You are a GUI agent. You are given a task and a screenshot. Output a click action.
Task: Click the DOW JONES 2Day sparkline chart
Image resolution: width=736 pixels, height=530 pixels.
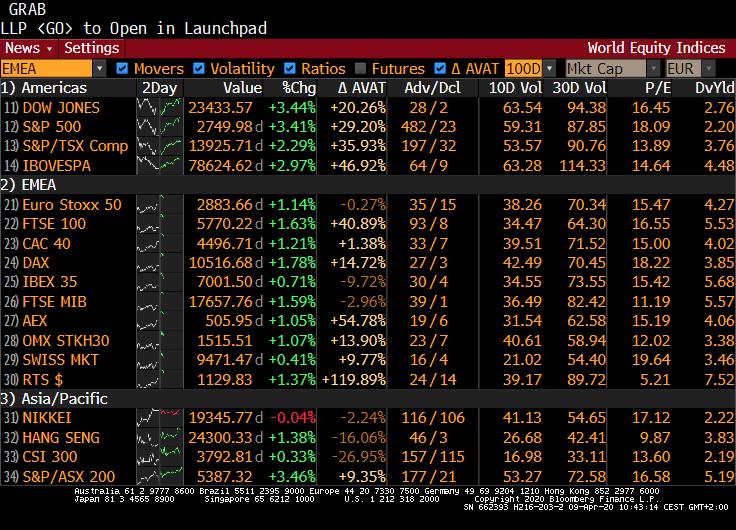pos(160,108)
